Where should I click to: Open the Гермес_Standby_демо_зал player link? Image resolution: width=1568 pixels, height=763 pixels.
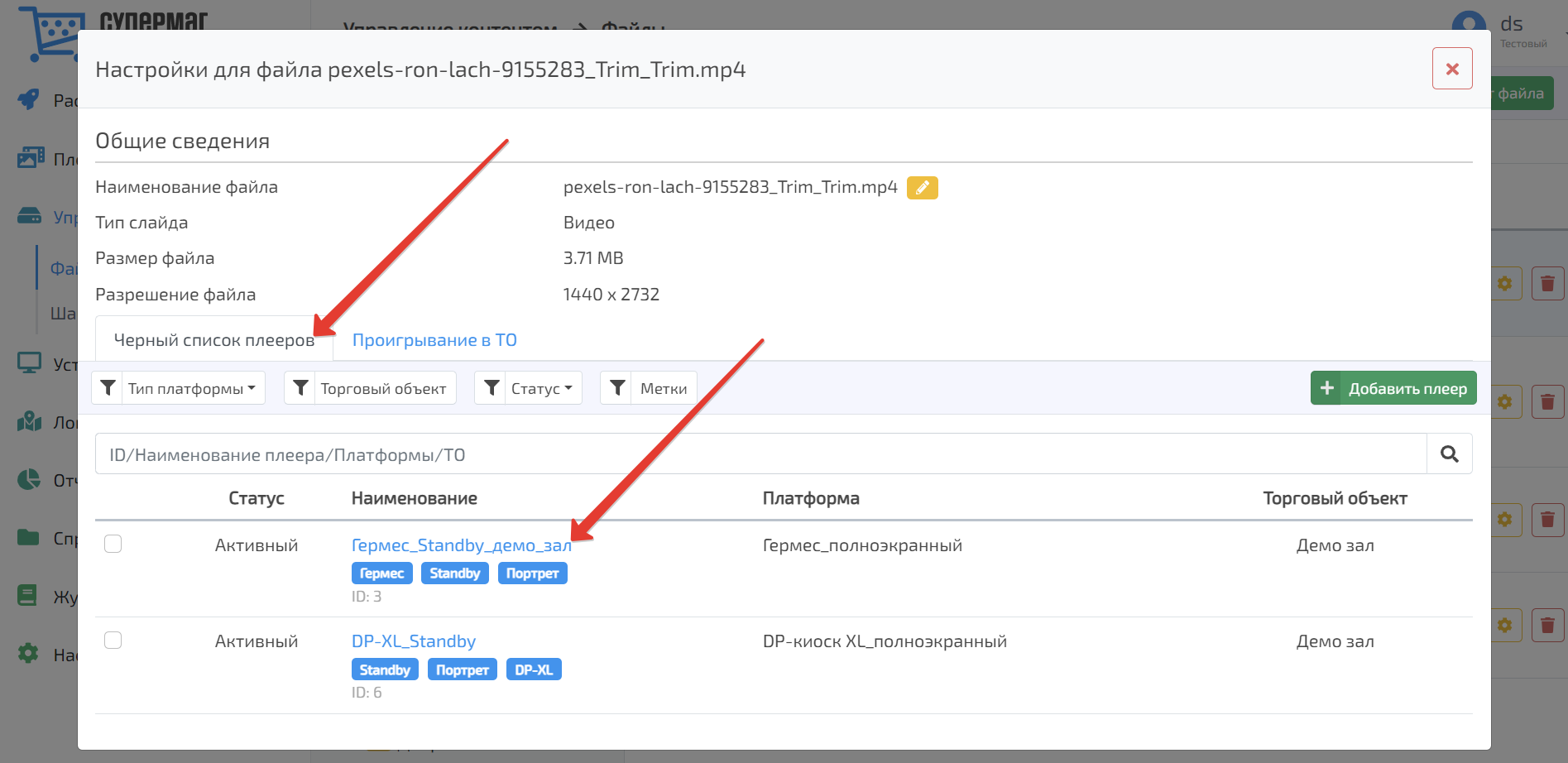pos(461,545)
